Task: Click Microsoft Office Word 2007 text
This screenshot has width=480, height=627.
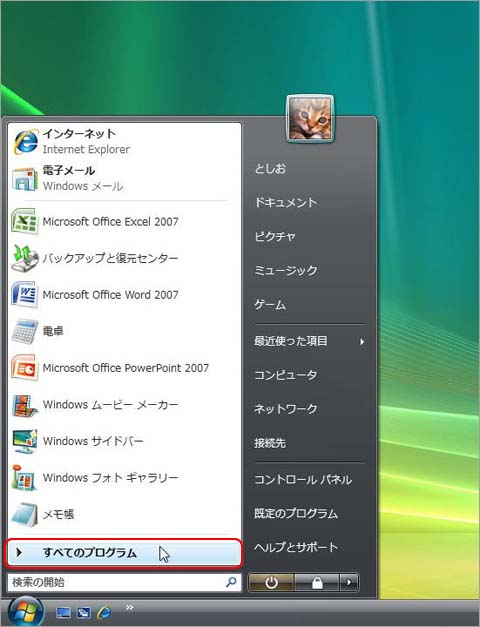Action: point(110,295)
